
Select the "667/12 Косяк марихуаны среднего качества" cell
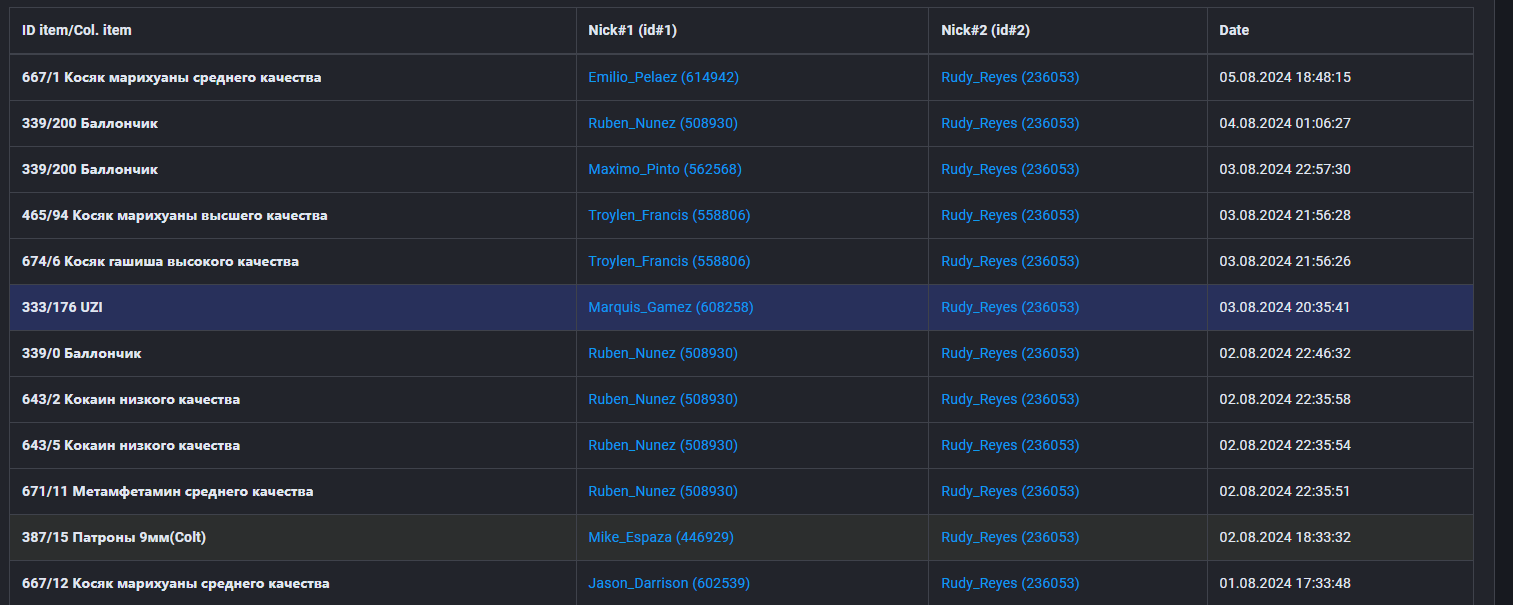[x=175, y=583]
